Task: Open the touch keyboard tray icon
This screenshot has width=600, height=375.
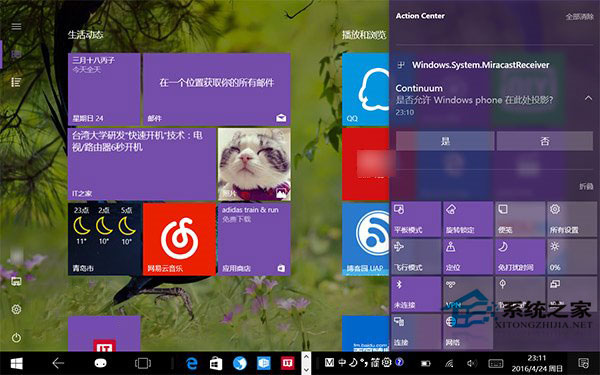Action: click(x=496, y=363)
